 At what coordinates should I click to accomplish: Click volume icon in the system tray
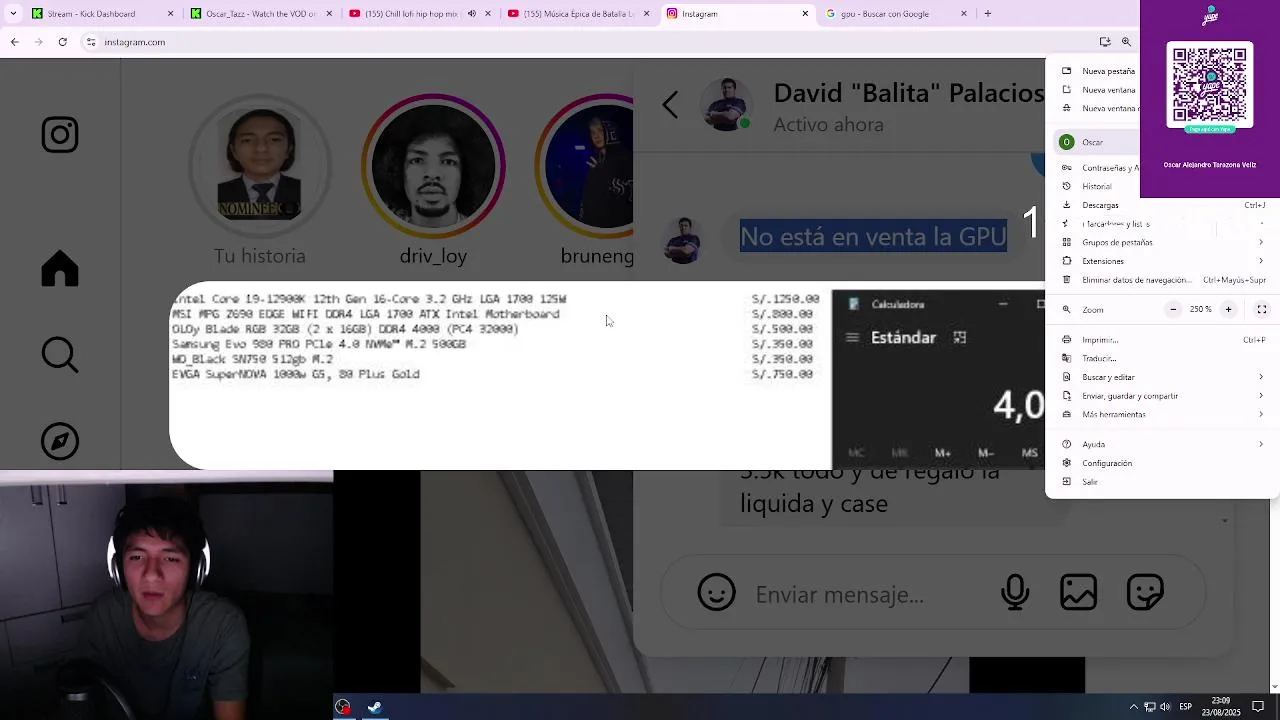click(x=1166, y=707)
